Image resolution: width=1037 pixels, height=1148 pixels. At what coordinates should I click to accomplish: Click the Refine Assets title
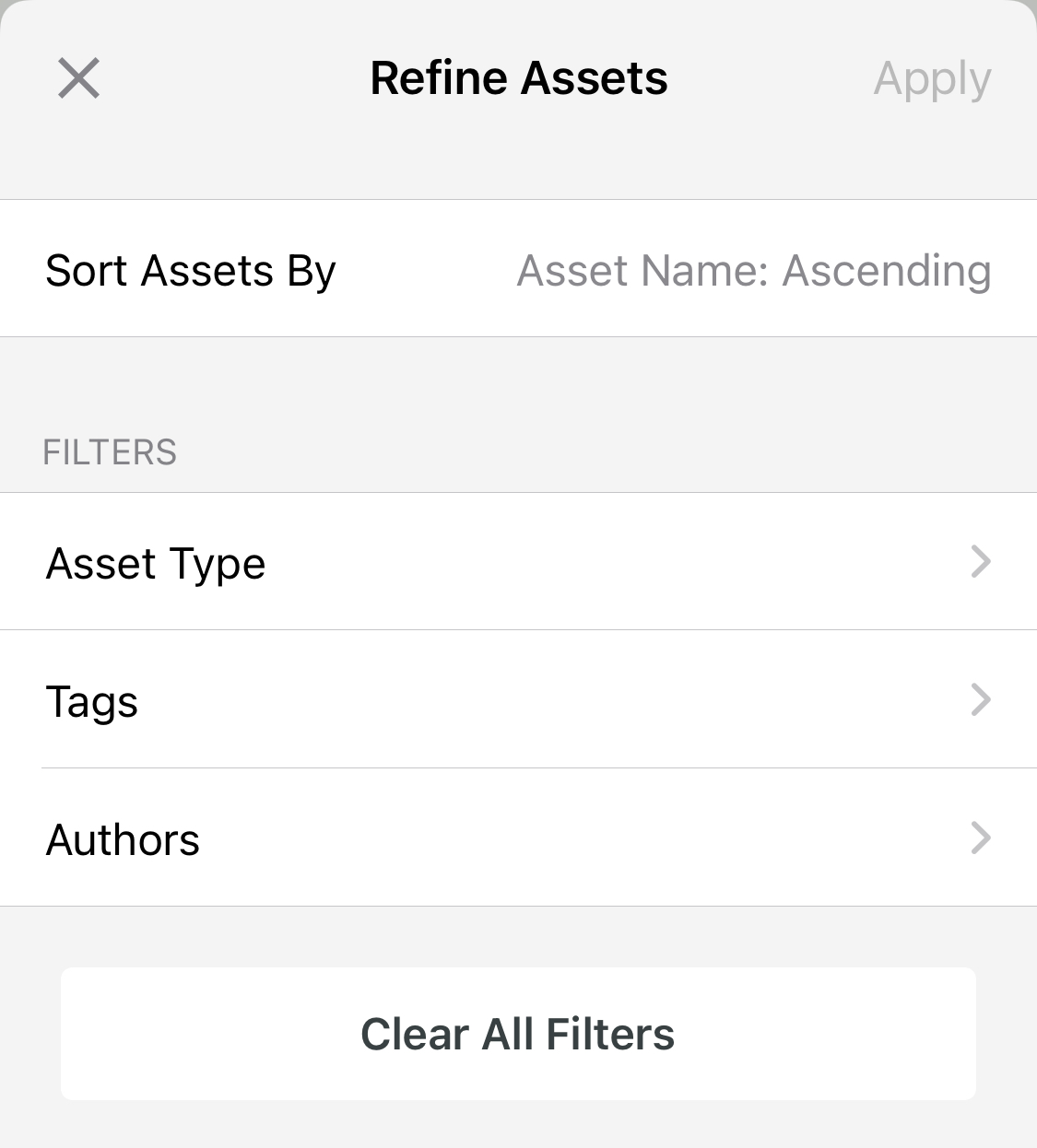coord(519,77)
